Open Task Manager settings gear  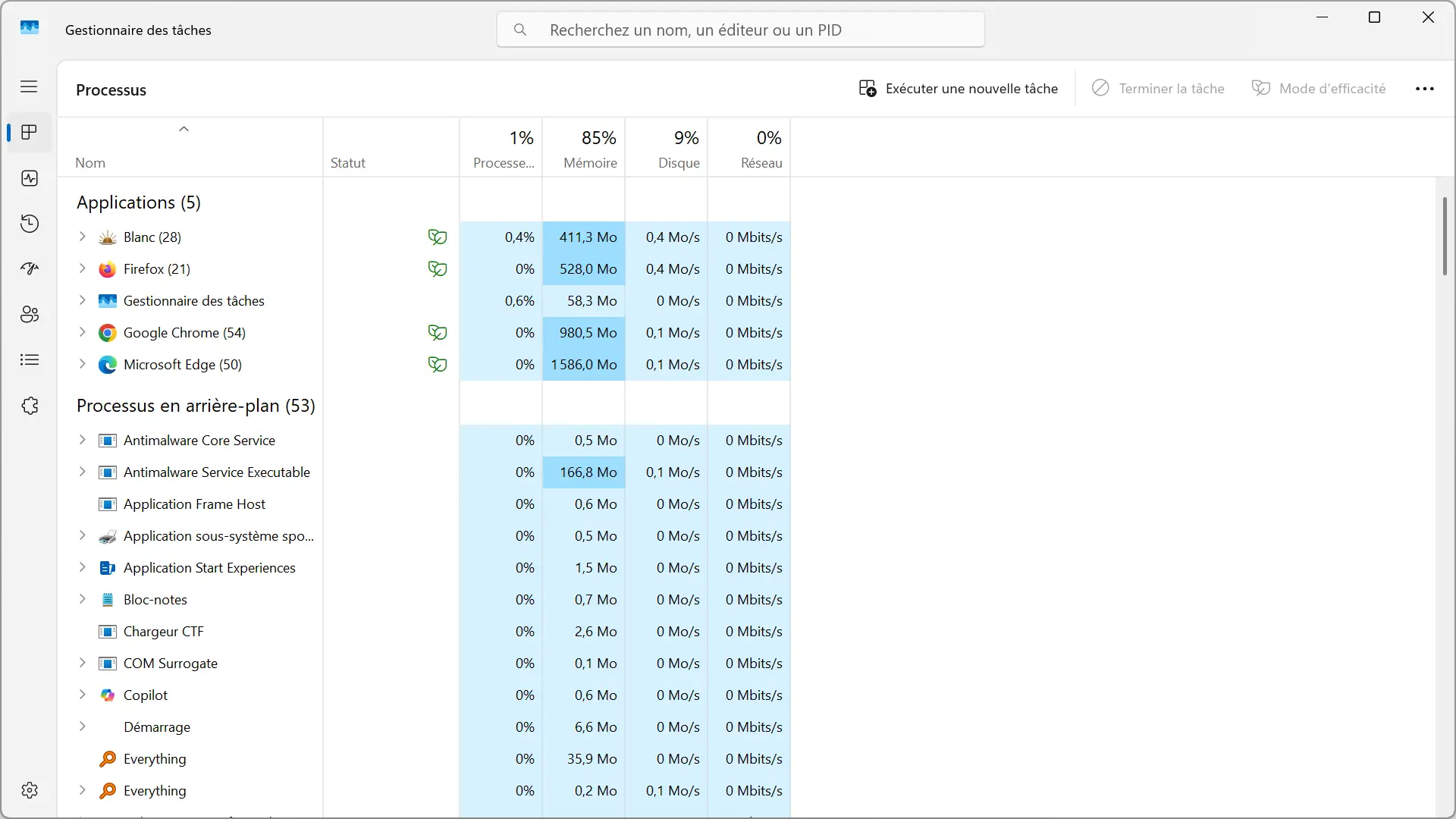(x=30, y=790)
